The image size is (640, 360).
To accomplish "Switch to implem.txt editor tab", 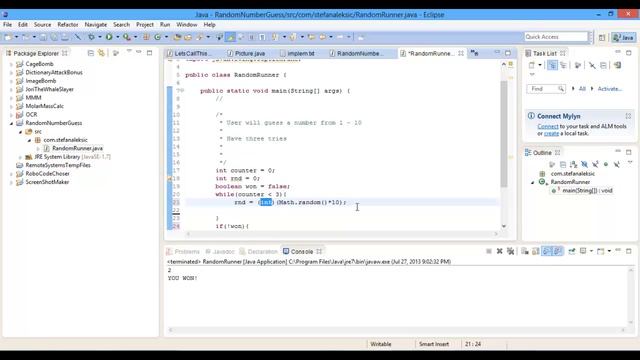I will point(298,53).
